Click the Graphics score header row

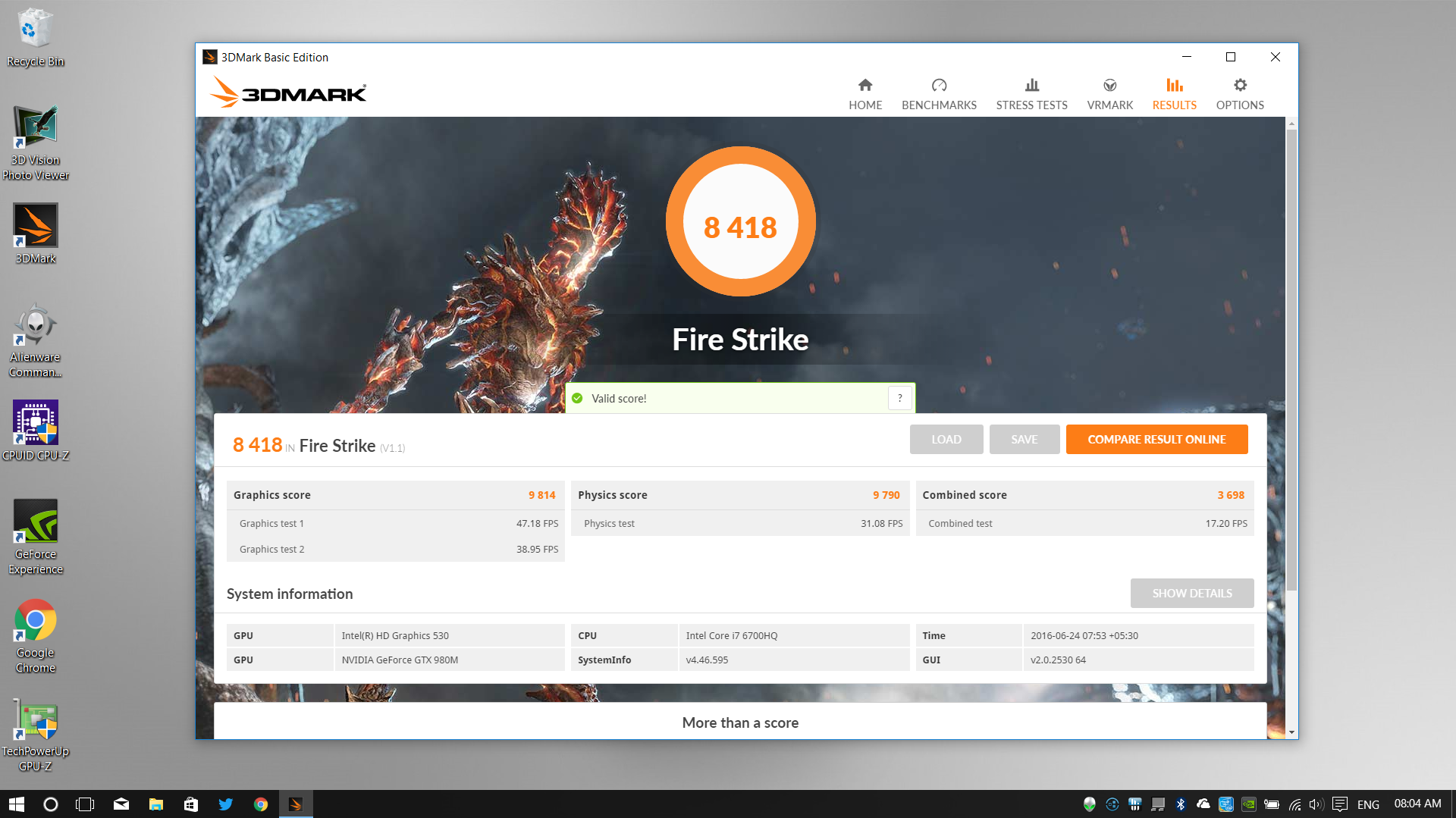pyautogui.click(x=395, y=495)
